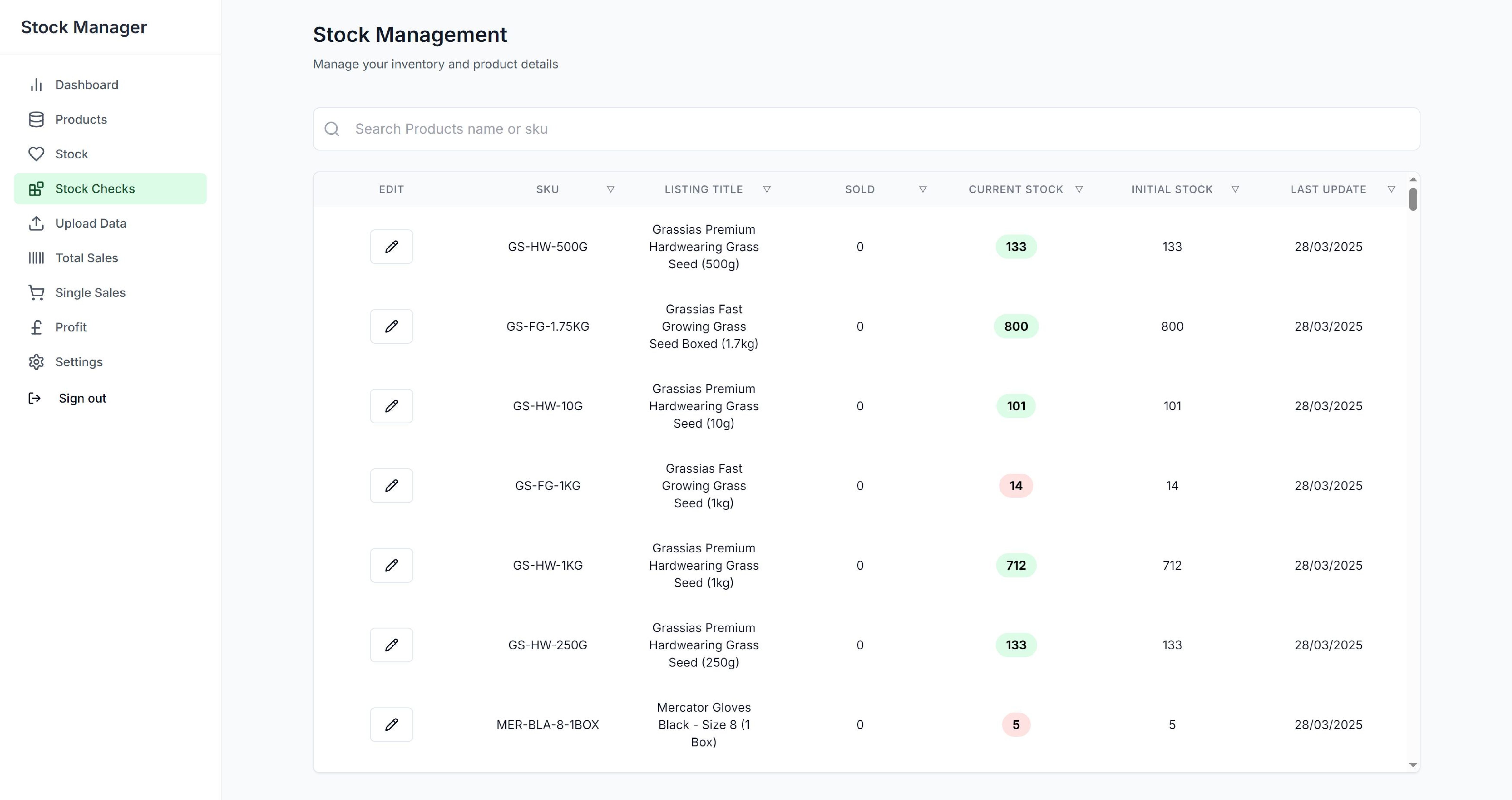Click the Mercator Gloves Black listing title
This screenshot has width=1512, height=800.
click(x=704, y=725)
